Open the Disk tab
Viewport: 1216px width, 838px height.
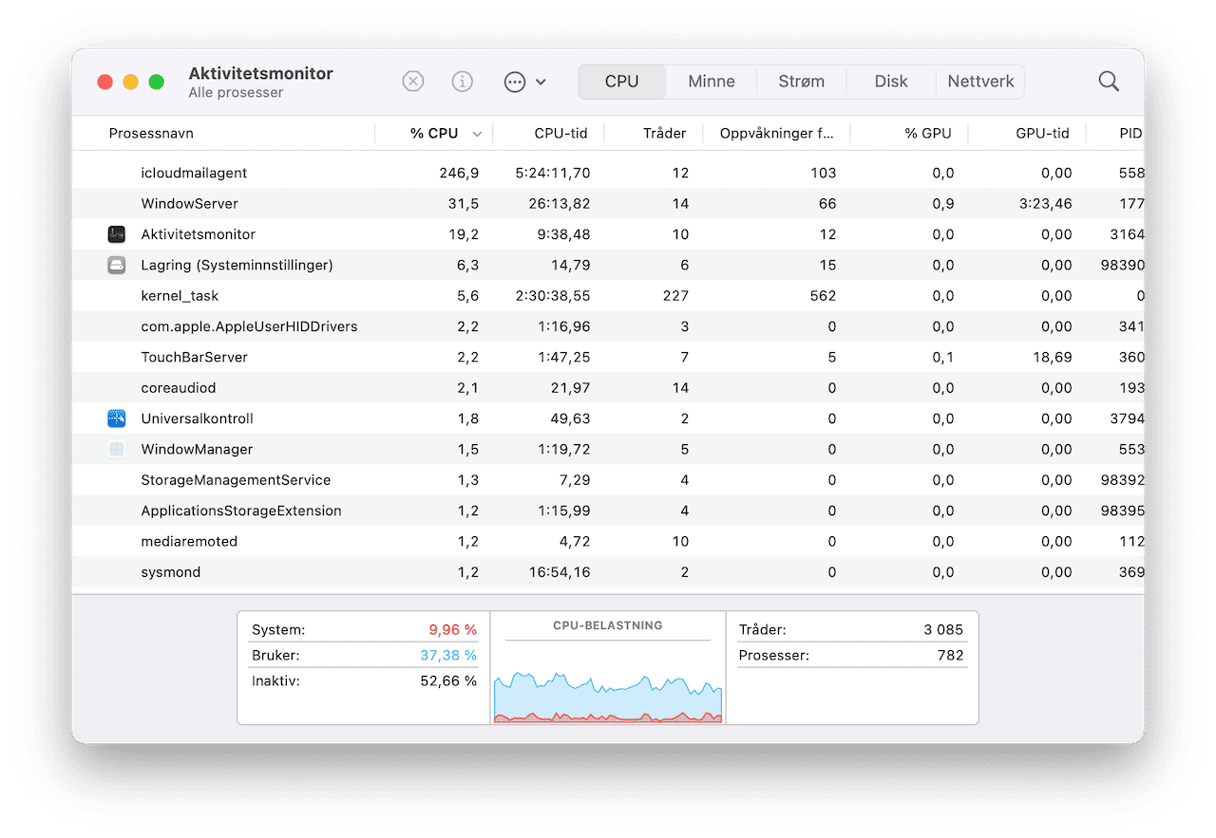(x=891, y=82)
